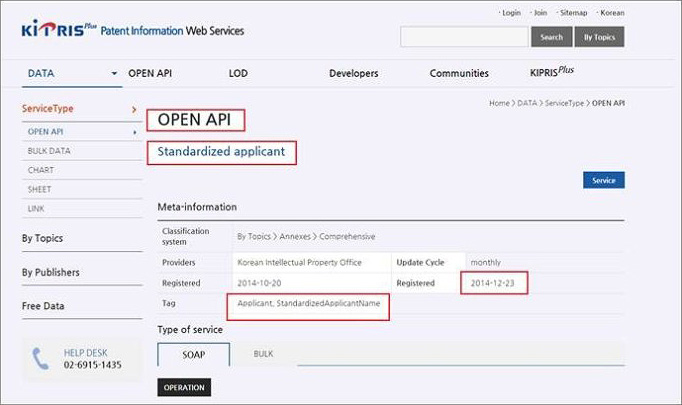The width and height of the screenshot is (682, 405).
Task: Click the Login link at top
Action: (x=510, y=13)
